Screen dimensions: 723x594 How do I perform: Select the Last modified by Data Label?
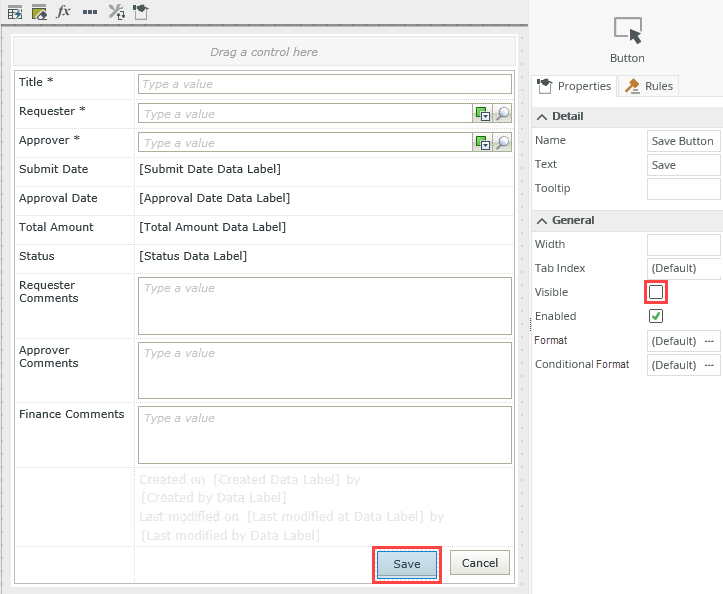(230, 535)
